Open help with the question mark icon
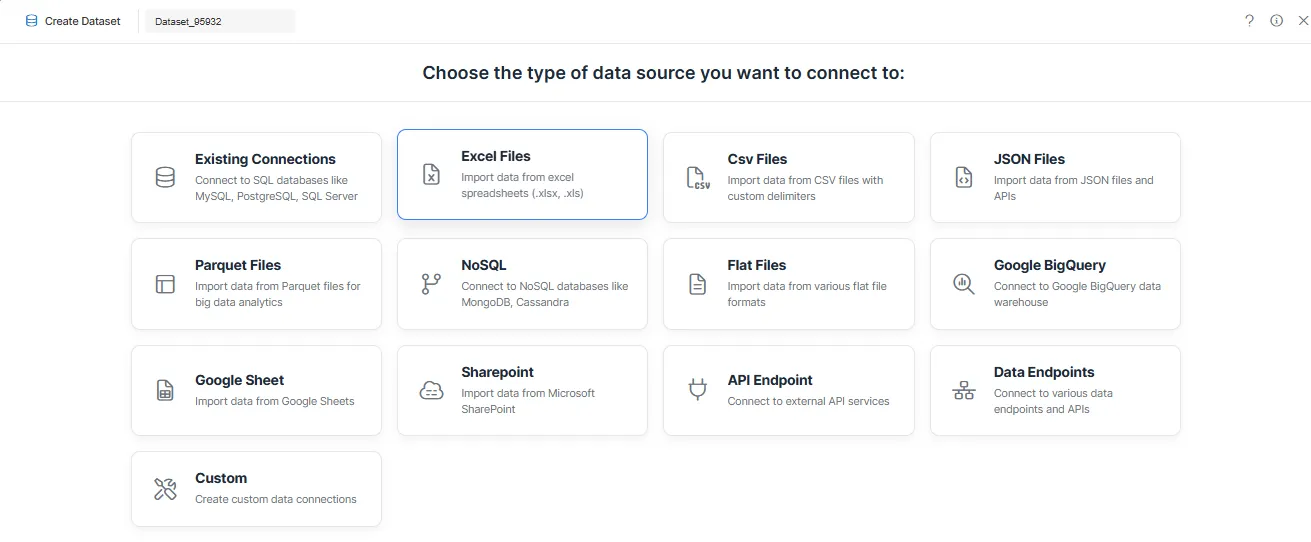 pyautogui.click(x=1250, y=21)
